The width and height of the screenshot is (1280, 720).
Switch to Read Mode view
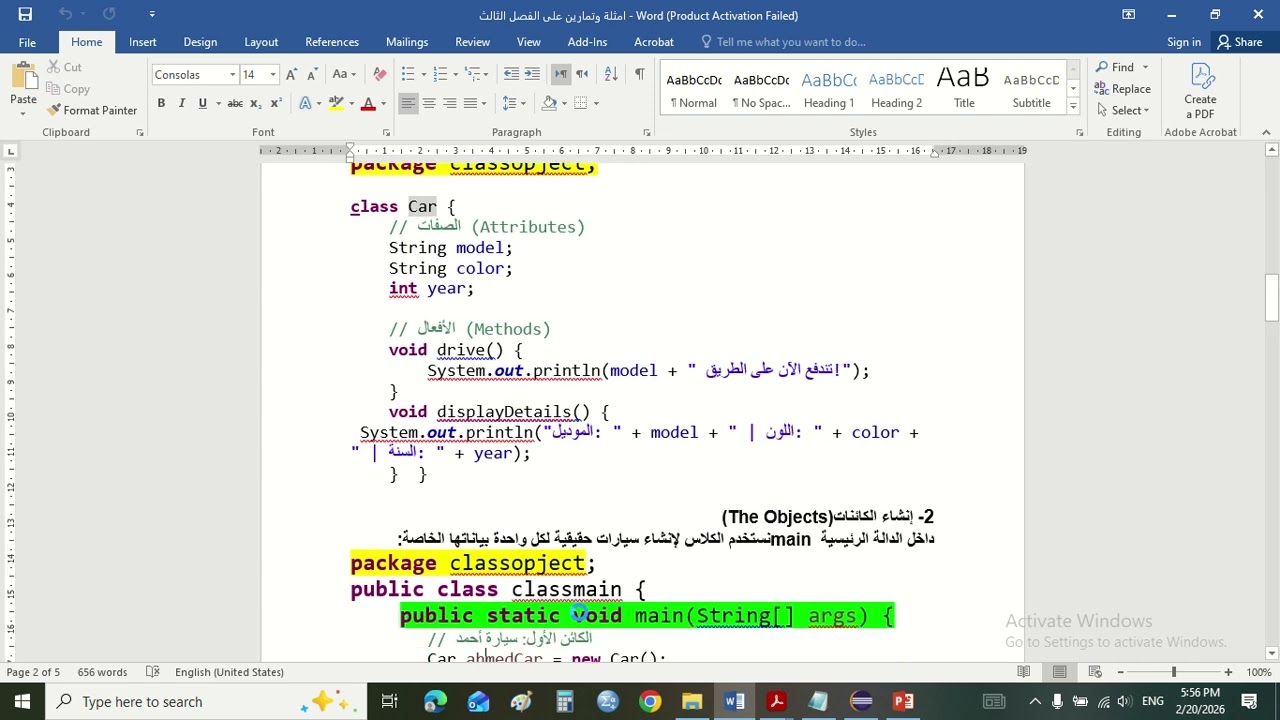(1024, 672)
